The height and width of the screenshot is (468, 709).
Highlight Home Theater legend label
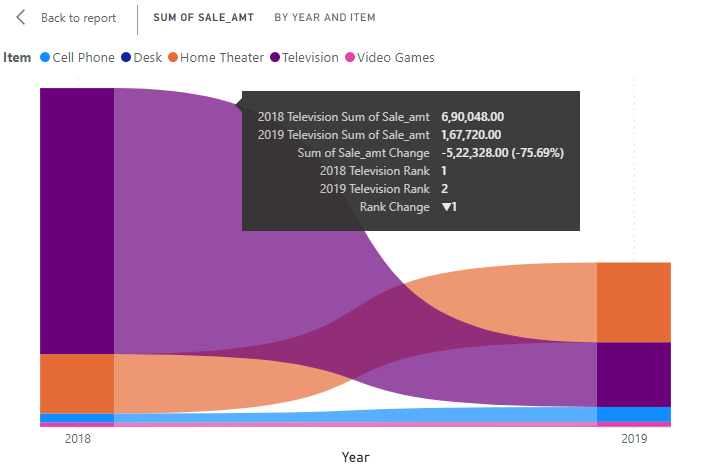222,58
